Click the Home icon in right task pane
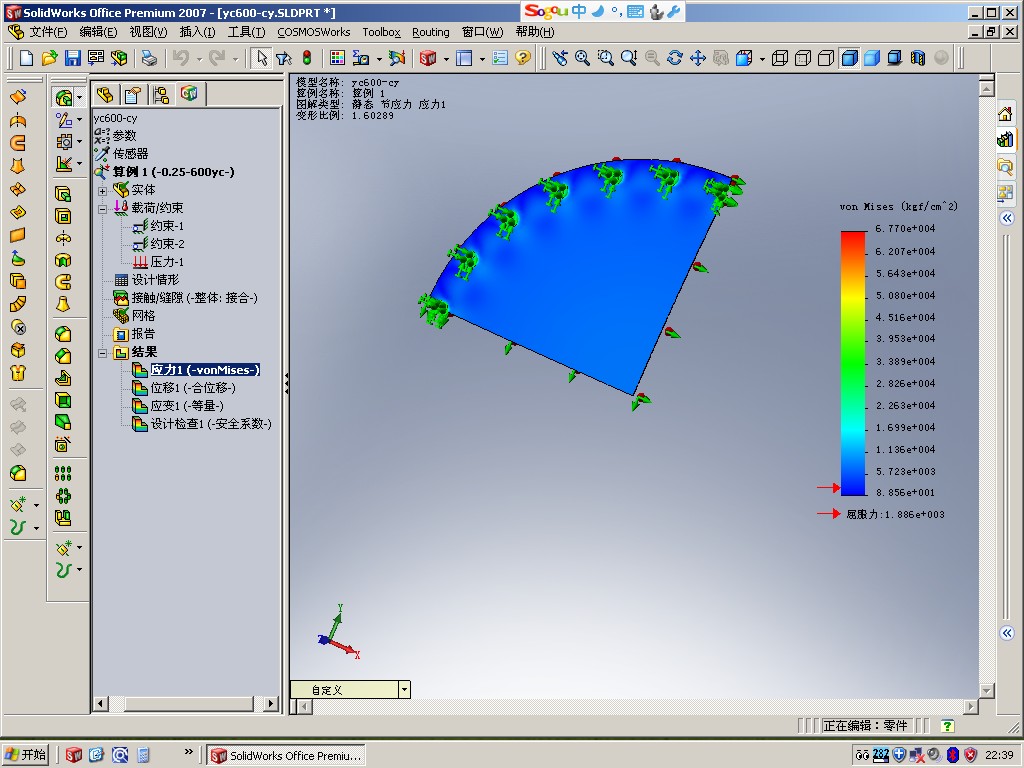The width and height of the screenshot is (1024, 768). pyautogui.click(x=1005, y=114)
